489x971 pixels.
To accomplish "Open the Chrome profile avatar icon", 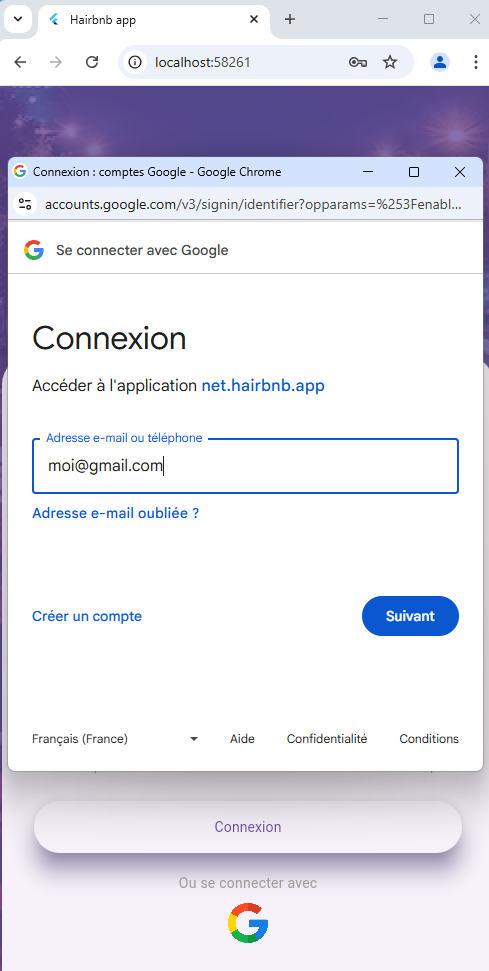I will coord(440,62).
